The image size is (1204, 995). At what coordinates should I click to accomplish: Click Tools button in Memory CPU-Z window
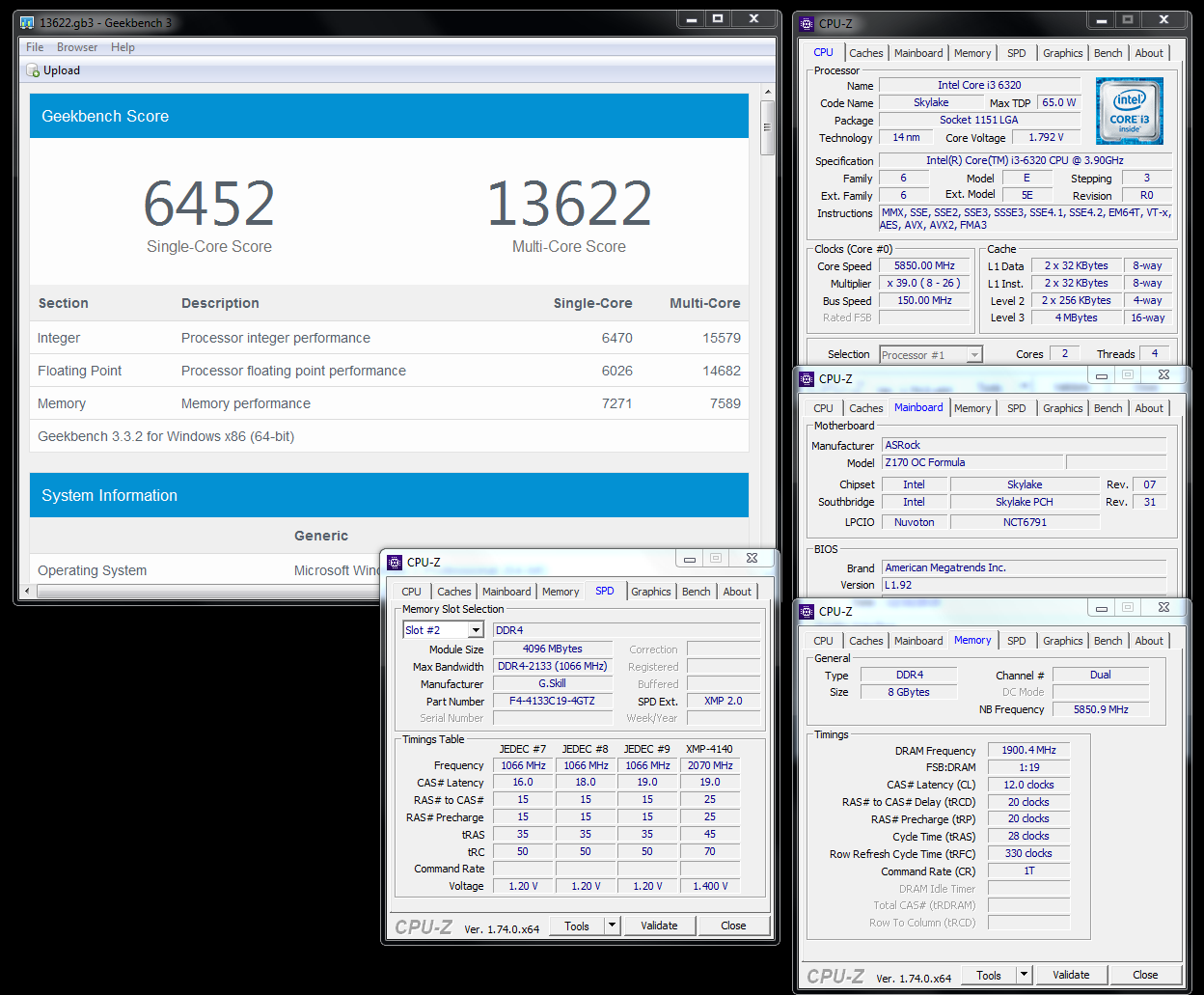[989, 975]
